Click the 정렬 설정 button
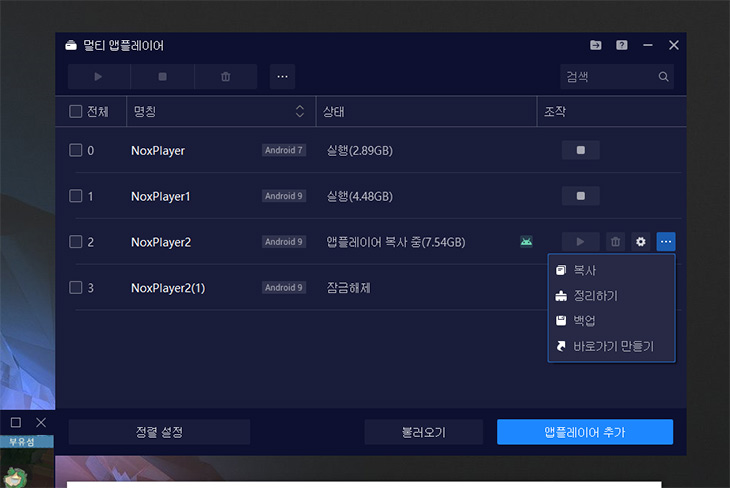Image resolution: width=730 pixels, height=488 pixels. point(159,432)
